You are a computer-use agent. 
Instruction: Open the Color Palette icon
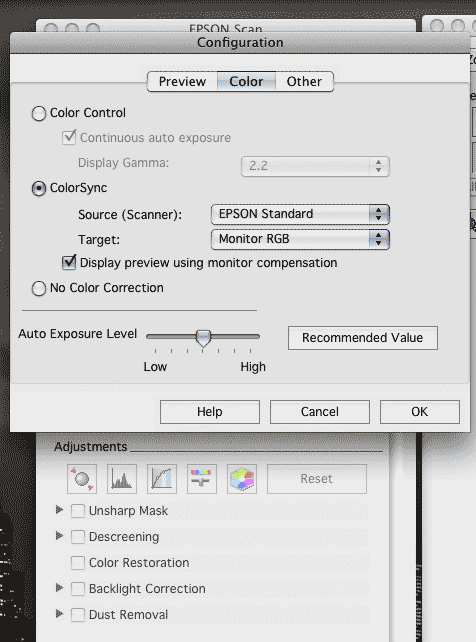(242, 478)
